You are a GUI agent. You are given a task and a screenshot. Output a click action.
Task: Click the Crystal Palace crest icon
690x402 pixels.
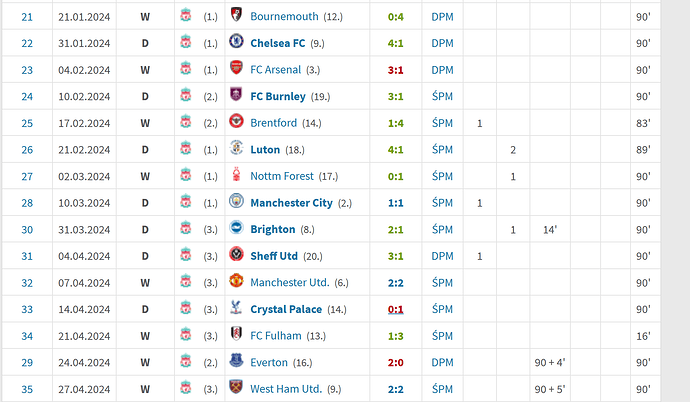[236, 307]
